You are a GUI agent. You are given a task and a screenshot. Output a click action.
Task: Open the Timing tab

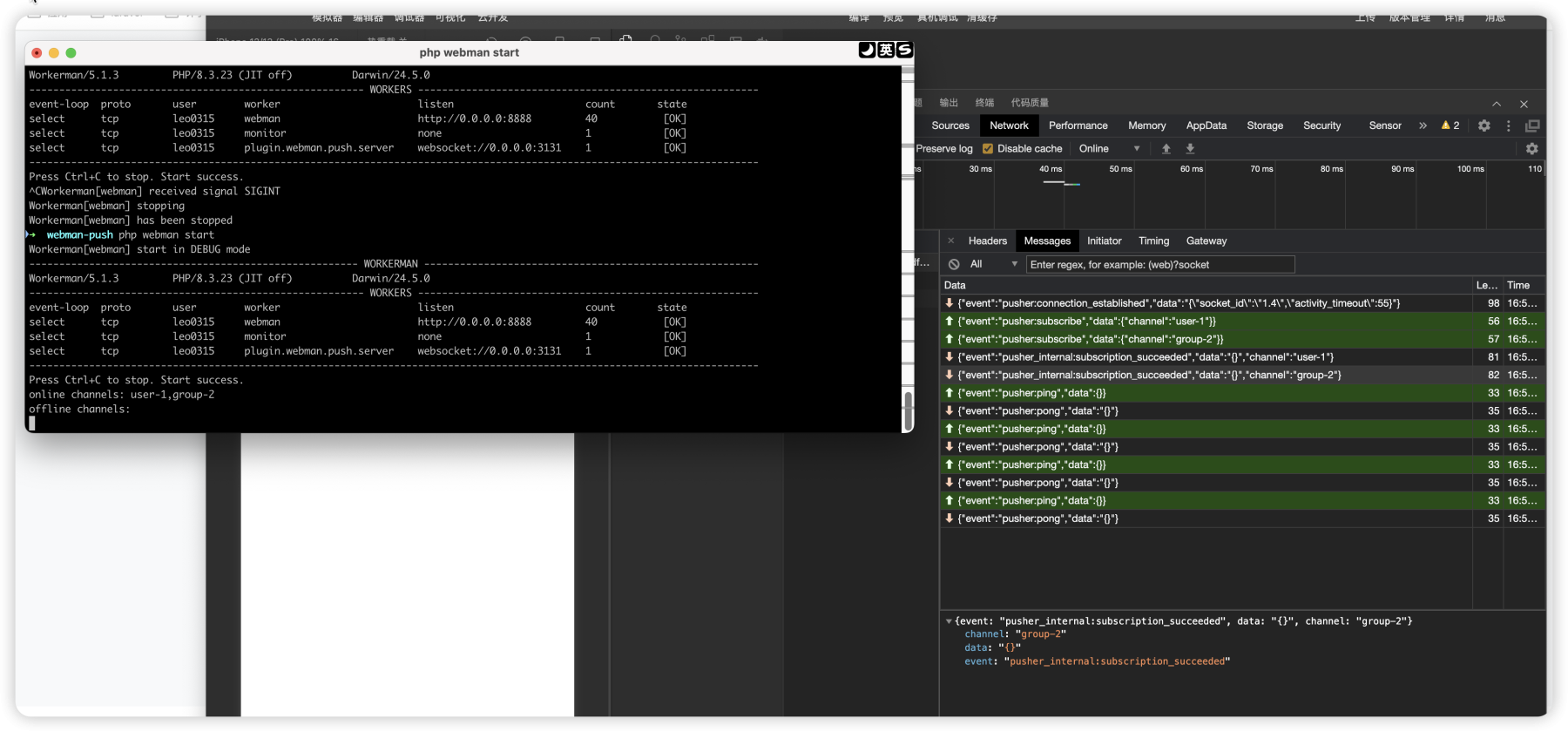click(x=1154, y=241)
